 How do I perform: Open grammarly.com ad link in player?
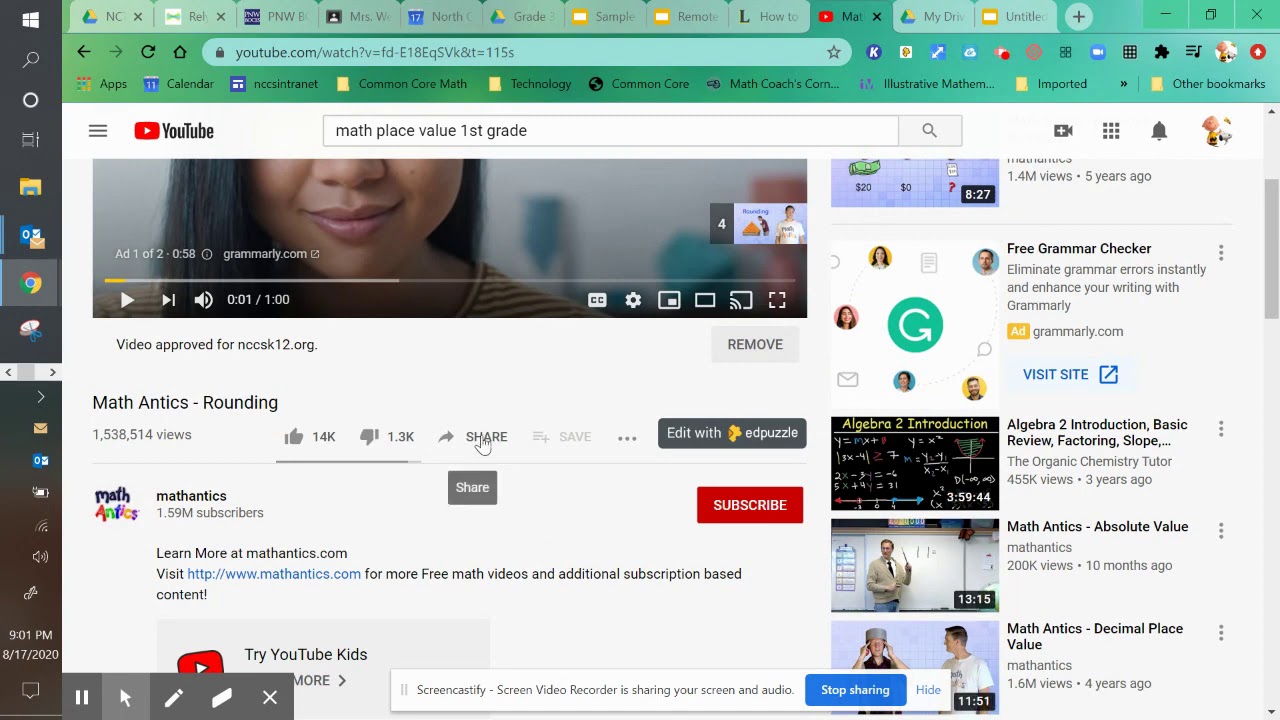(x=271, y=254)
